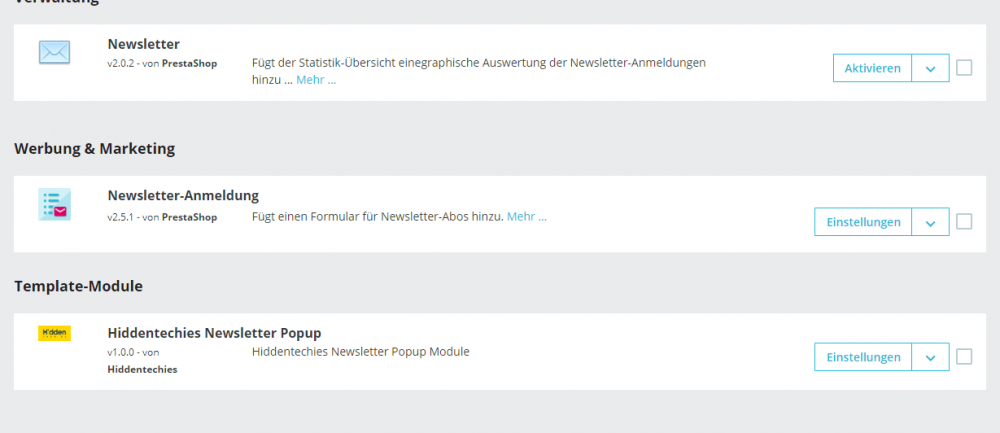Click the Werbung & Marketing section heading
1000x433 pixels.
94,149
